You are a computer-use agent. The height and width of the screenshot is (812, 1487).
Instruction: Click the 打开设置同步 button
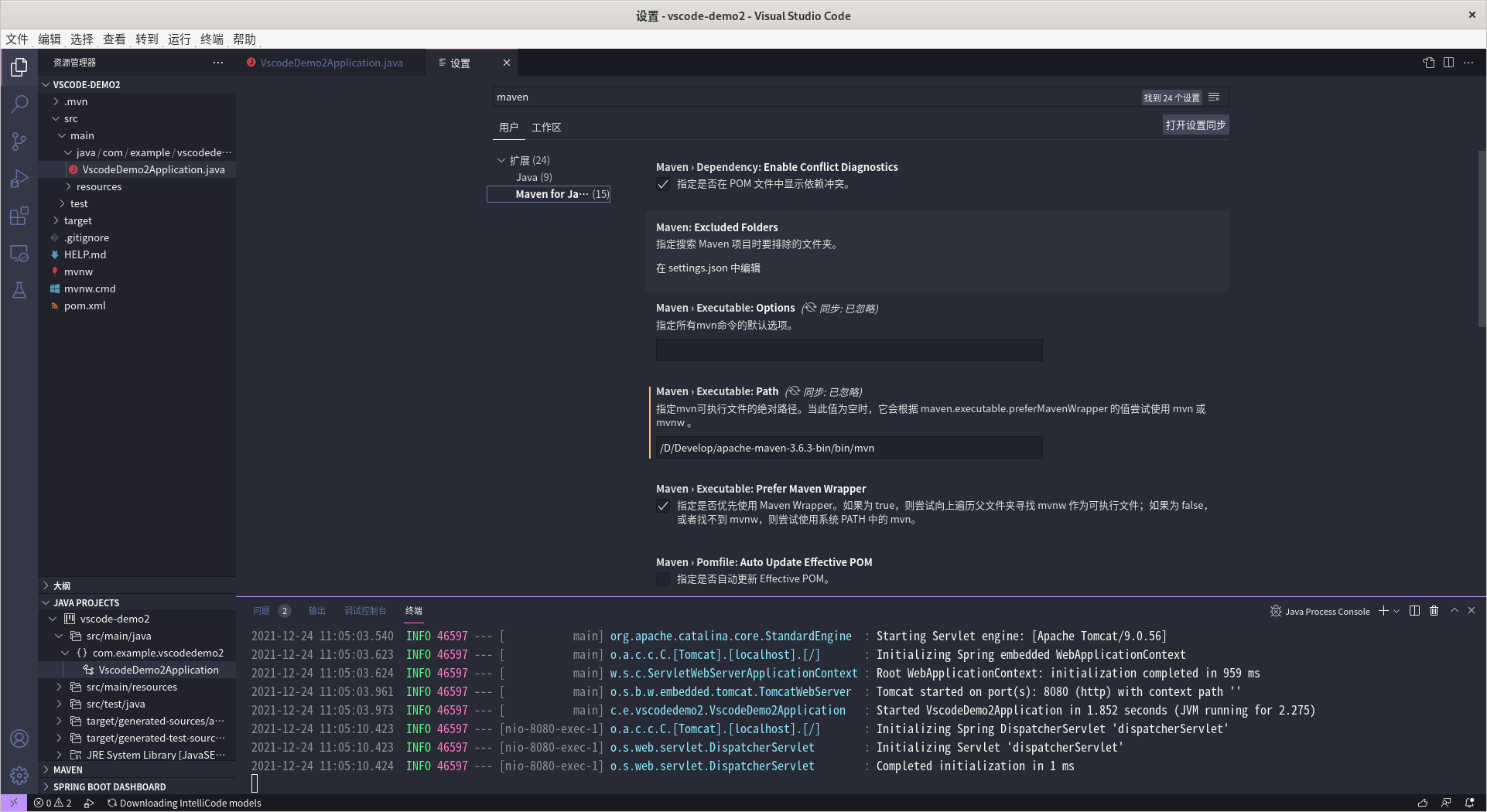[1195, 124]
